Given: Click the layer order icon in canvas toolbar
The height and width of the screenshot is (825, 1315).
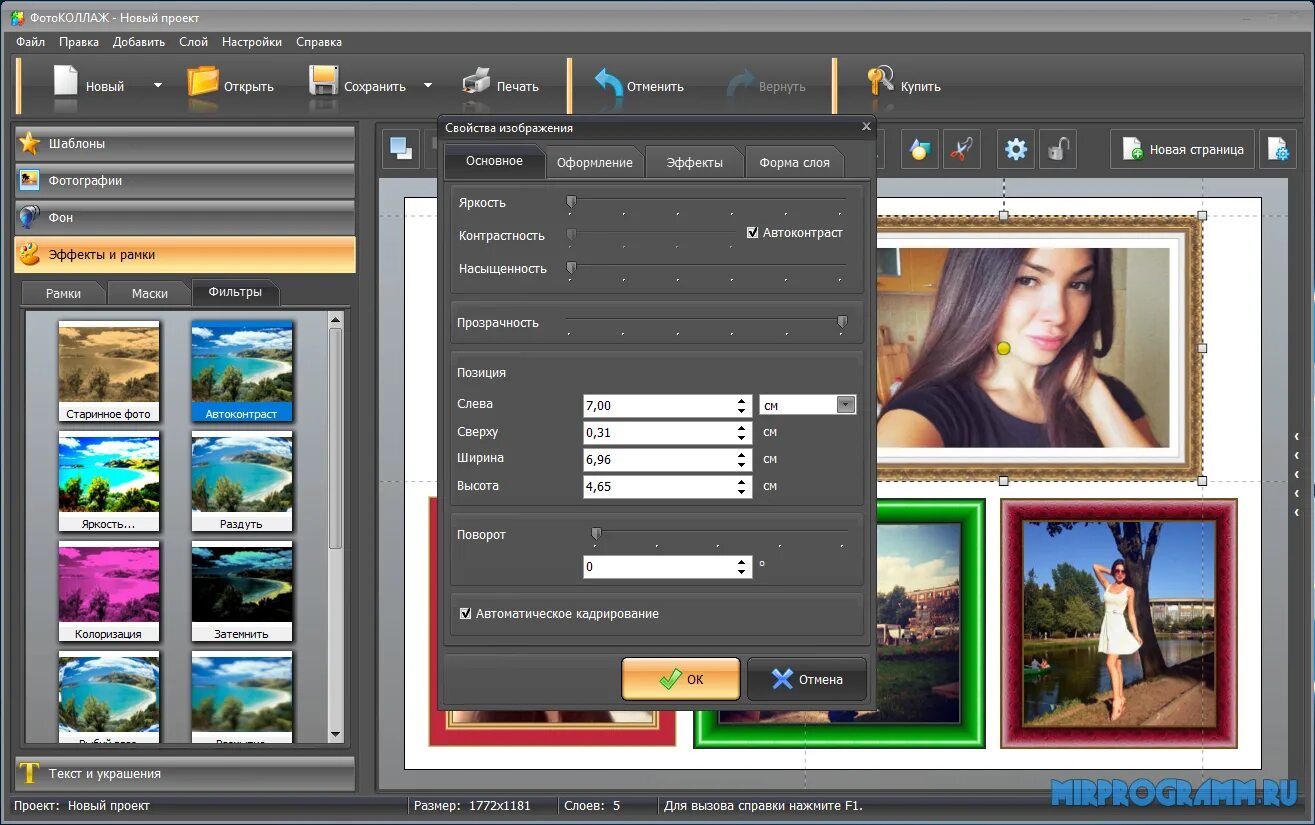Looking at the screenshot, I should pos(402,149).
